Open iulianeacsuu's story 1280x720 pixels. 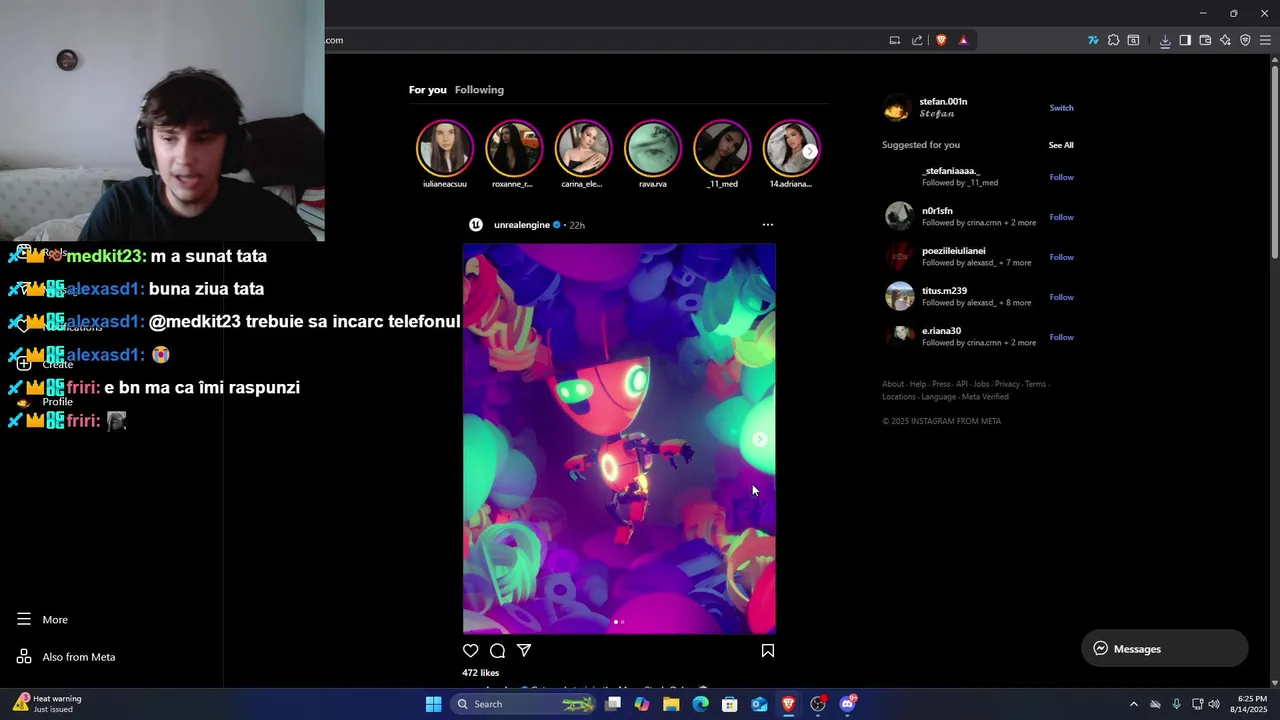[x=445, y=148]
